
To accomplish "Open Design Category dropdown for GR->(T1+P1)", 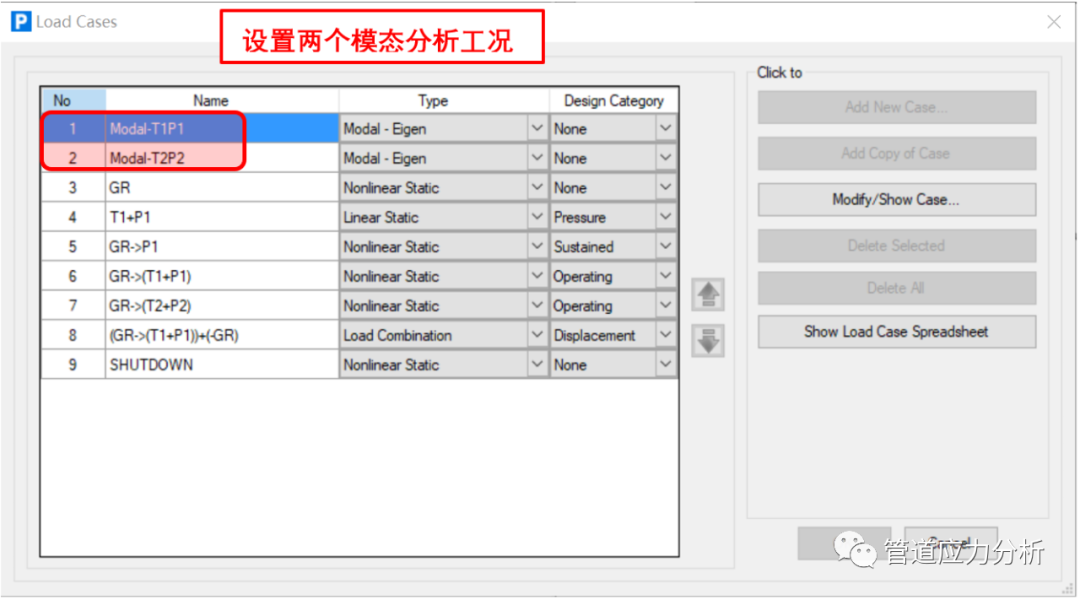I will pyautogui.click(x=665, y=276).
